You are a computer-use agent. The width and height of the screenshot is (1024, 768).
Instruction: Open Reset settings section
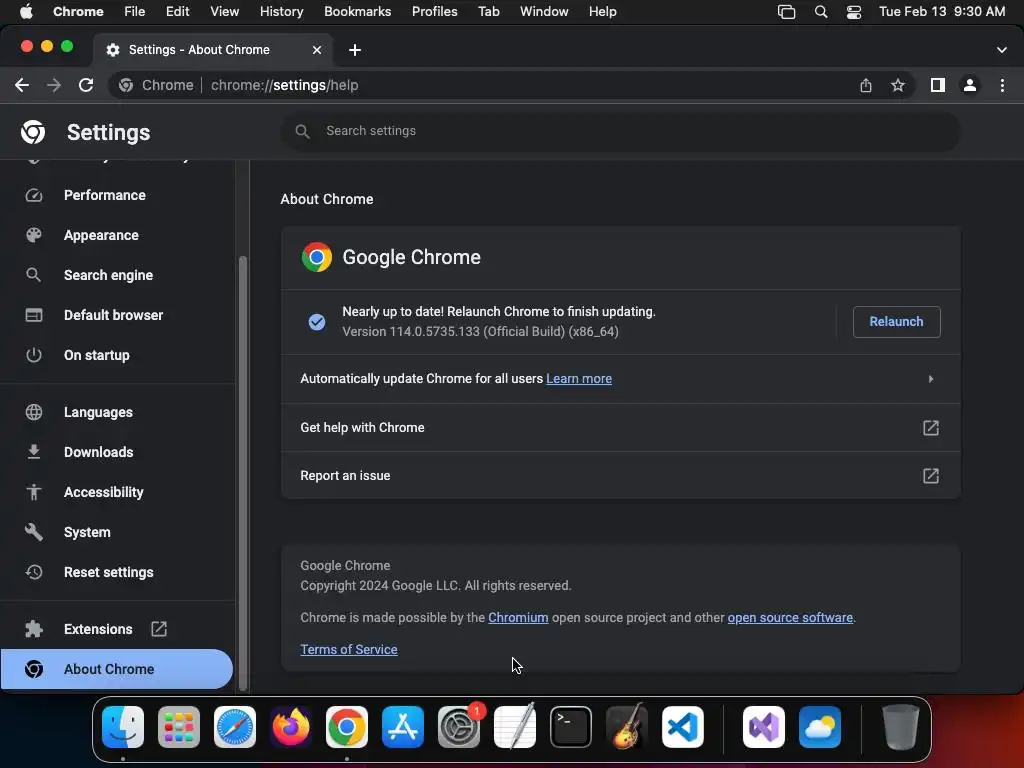108,573
